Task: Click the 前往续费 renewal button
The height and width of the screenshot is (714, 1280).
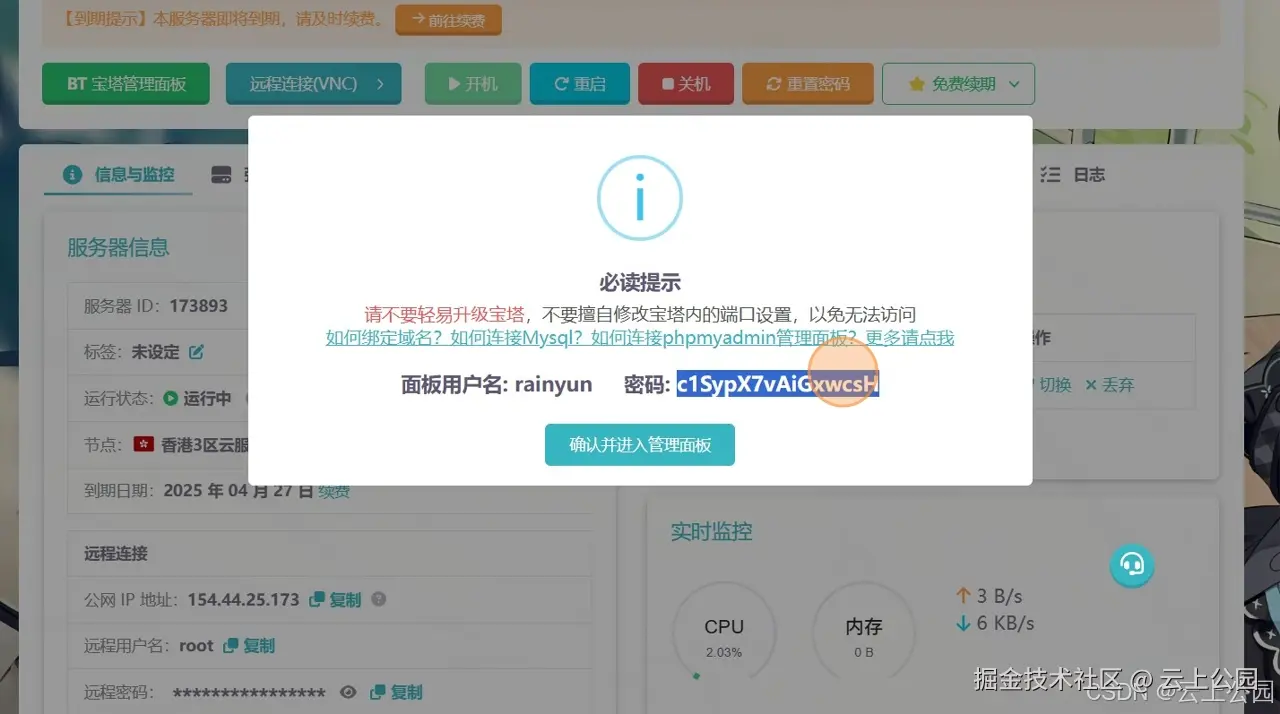Action: 448,20
